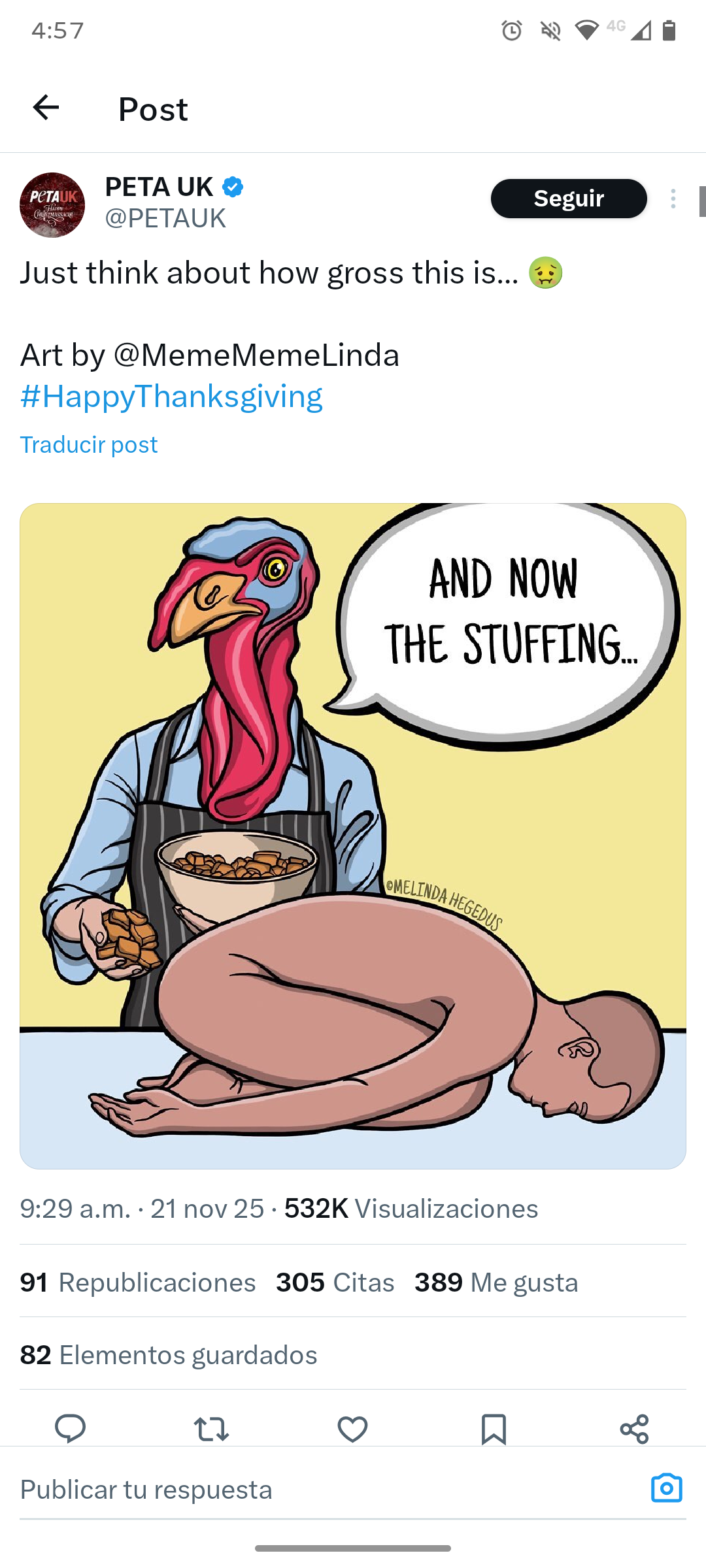Like the post with heart icon
Screen dimensions: 706x1568
coord(353,1429)
